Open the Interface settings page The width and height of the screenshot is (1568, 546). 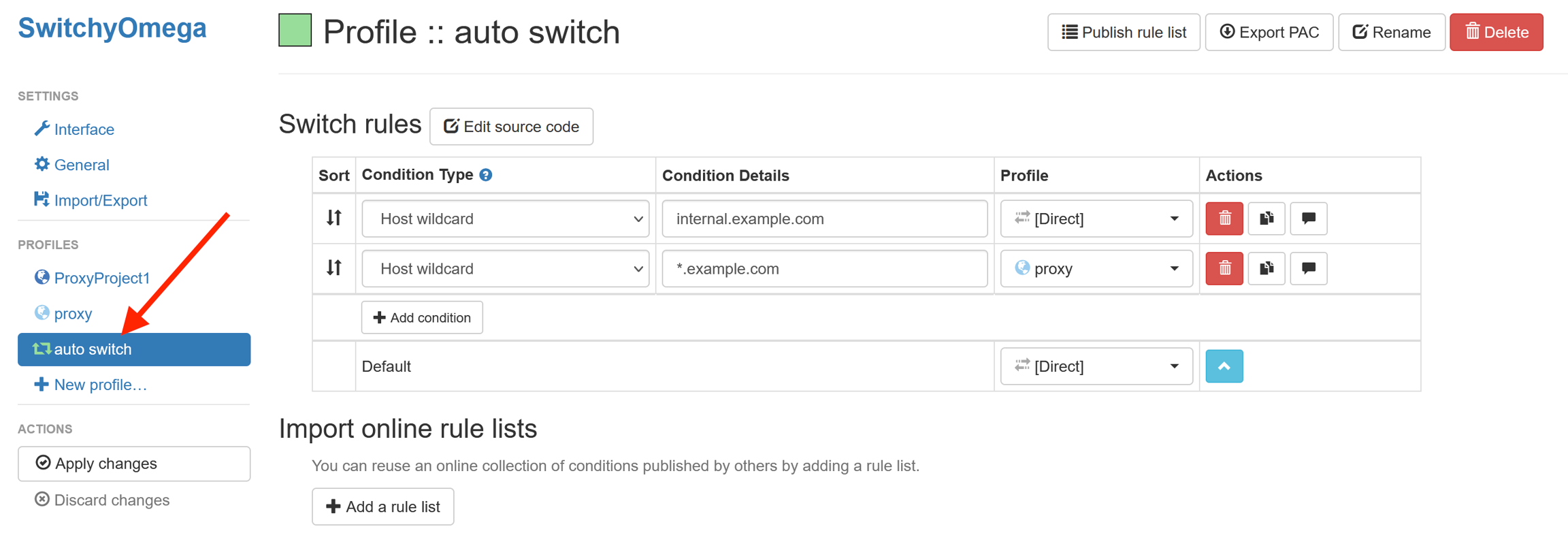pyautogui.click(x=84, y=129)
